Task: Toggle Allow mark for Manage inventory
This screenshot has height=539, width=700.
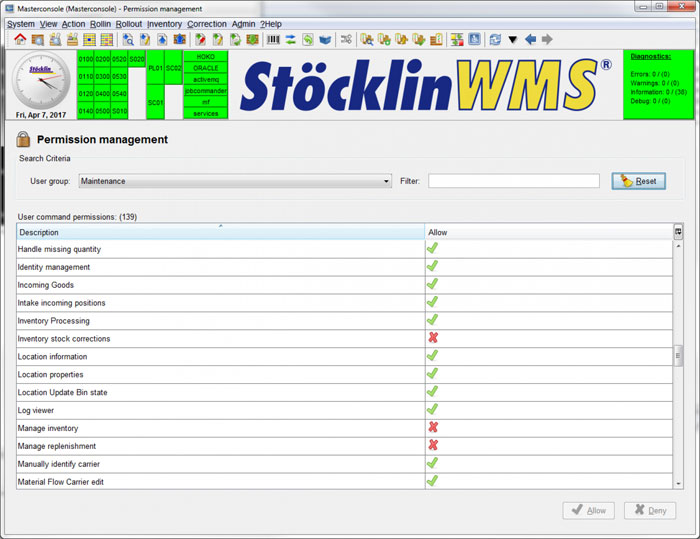Action: click(433, 428)
